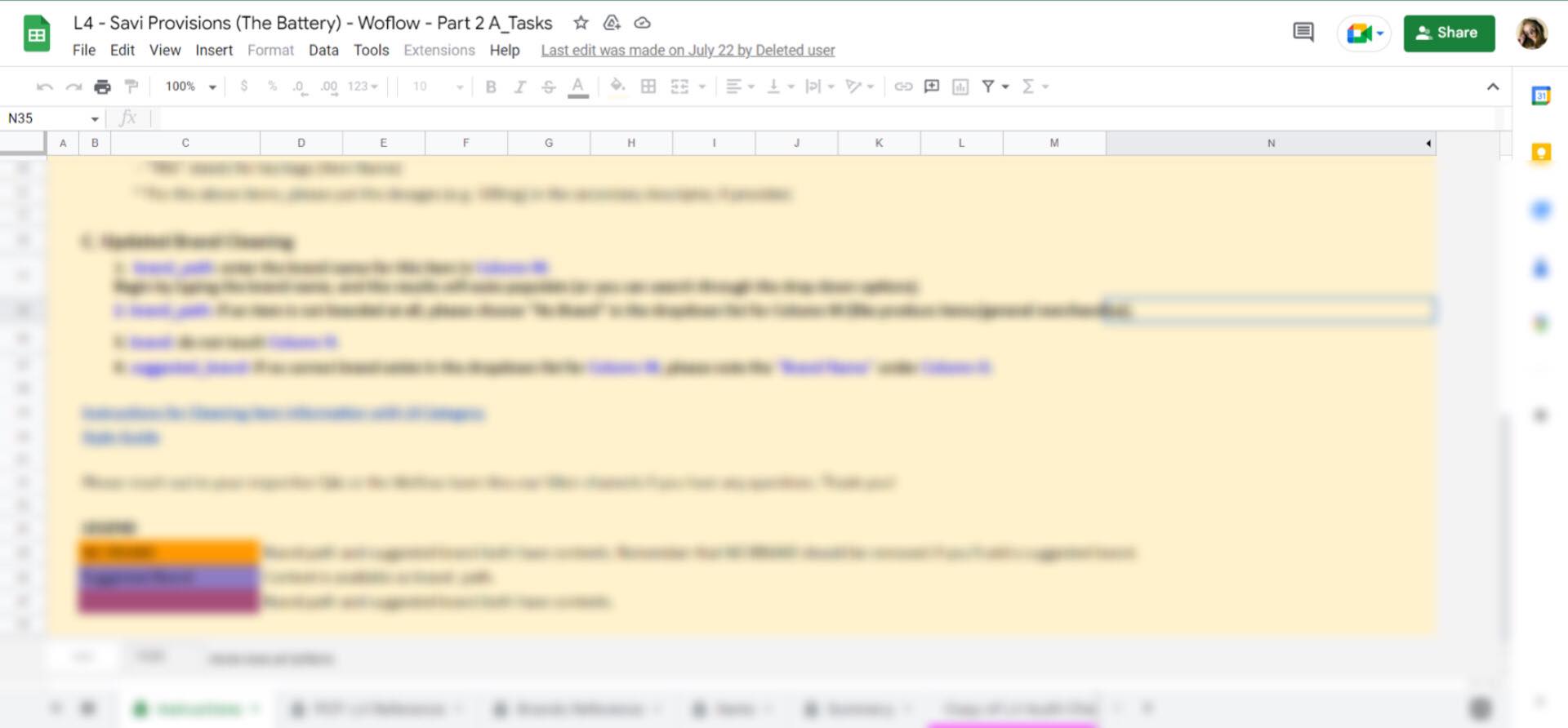The image size is (1568, 728).
Task: Insert a chart
Action: tap(960, 87)
